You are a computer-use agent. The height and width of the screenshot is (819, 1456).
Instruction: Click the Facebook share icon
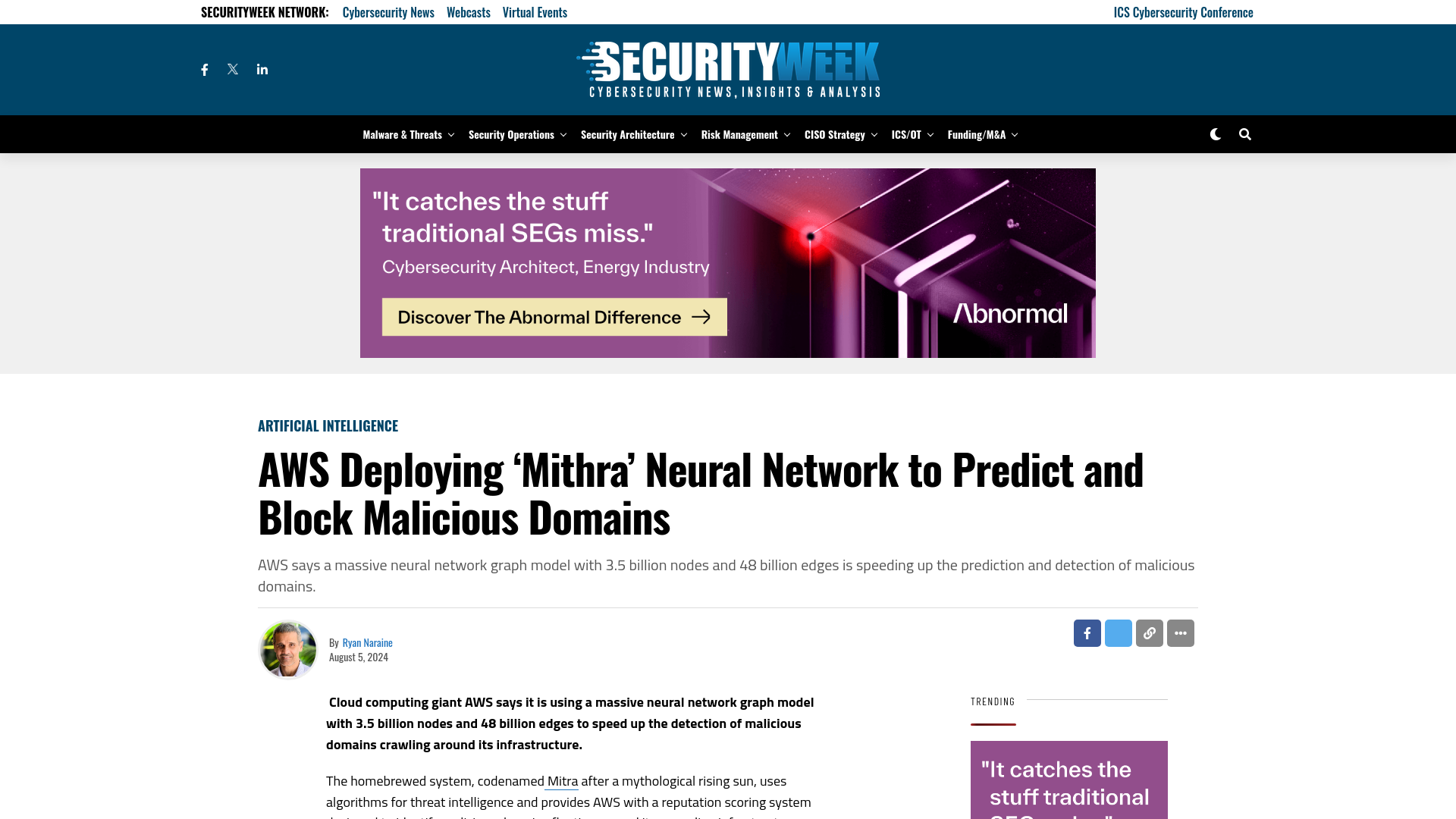(x=1087, y=633)
